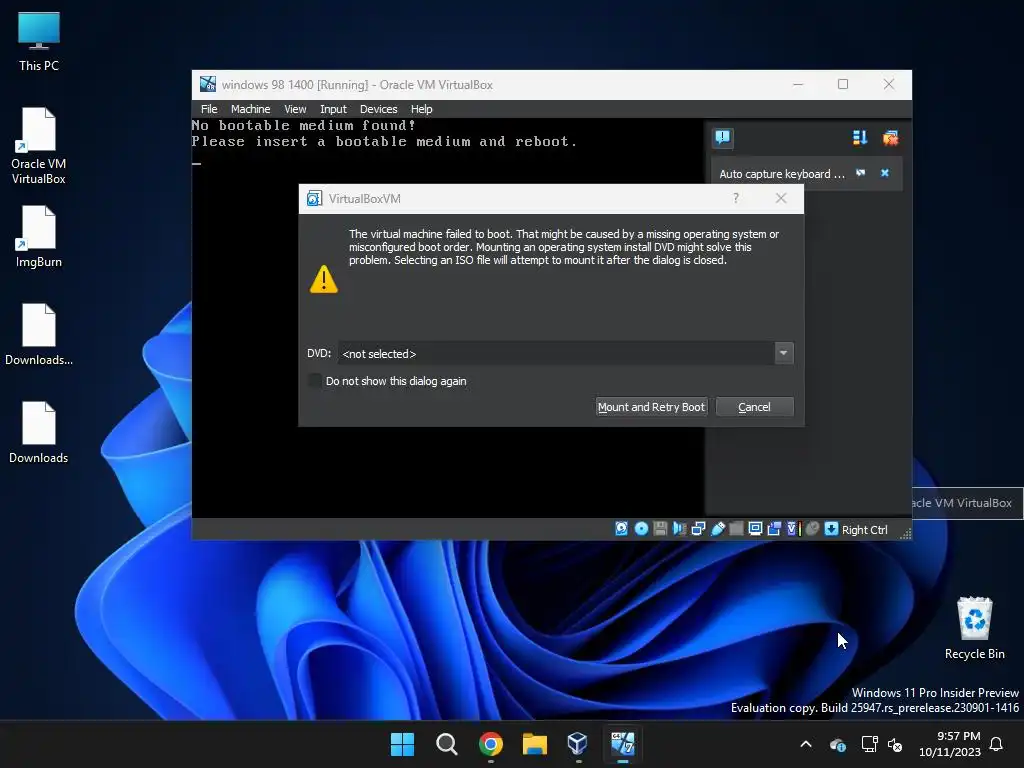Click the display status bar icon

tap(755, 529)
